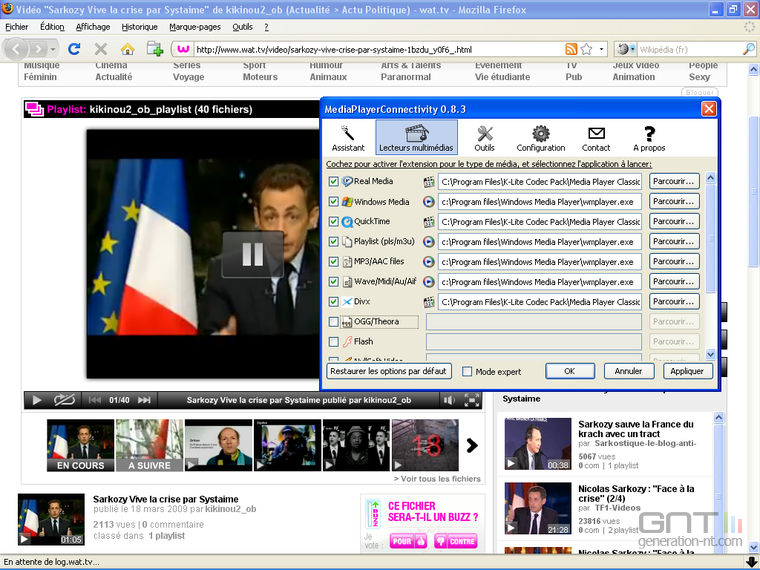Pause the Sarkozy video overlay button

(x=253, y=254)
